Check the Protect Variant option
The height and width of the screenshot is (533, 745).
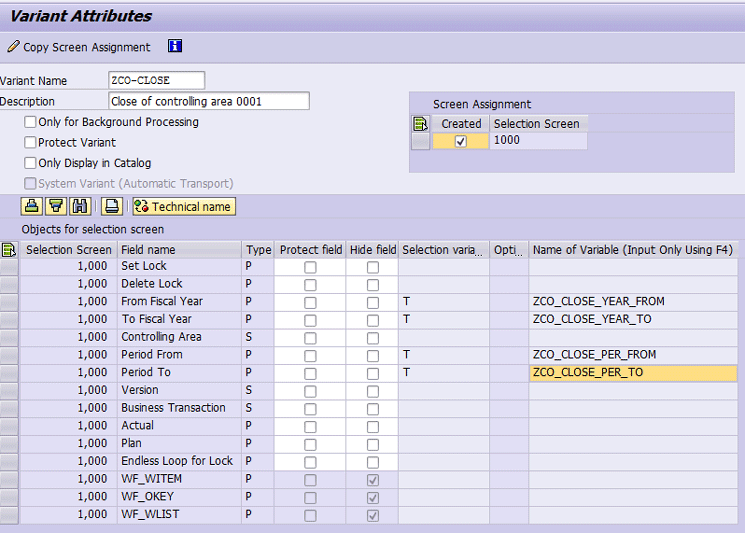point(30,143)
